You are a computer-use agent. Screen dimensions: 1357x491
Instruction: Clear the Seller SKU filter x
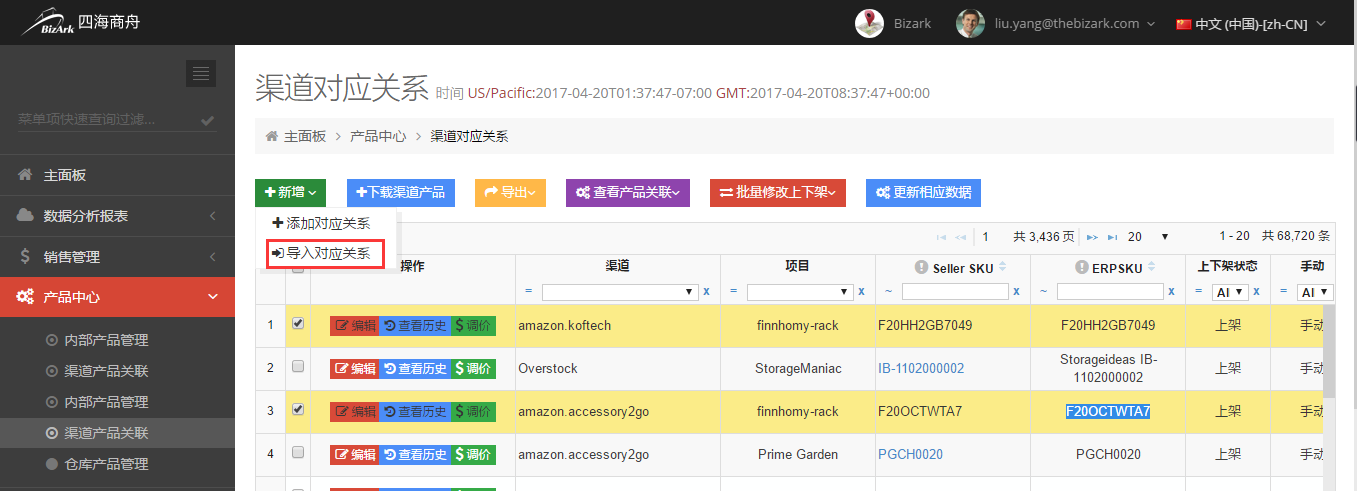1016,292
